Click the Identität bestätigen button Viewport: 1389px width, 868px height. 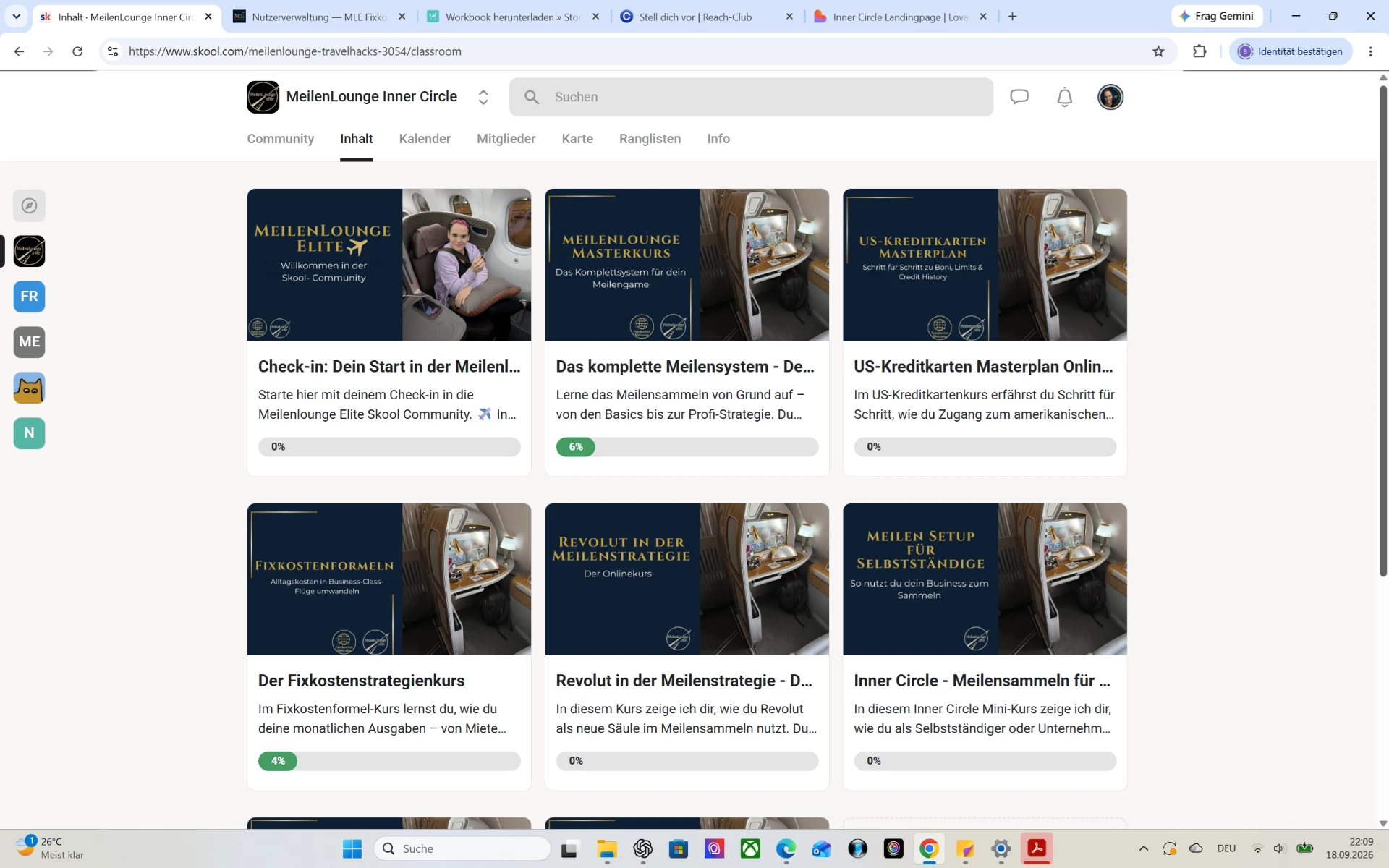coord(1291,51)
